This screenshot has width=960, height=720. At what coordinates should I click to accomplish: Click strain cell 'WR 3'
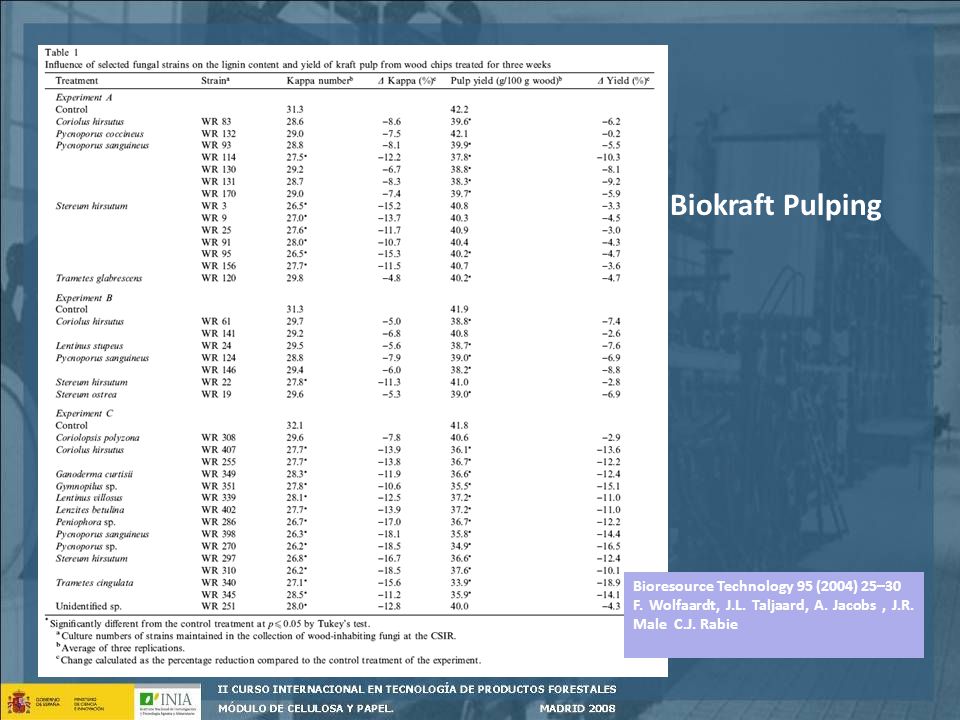214,206
